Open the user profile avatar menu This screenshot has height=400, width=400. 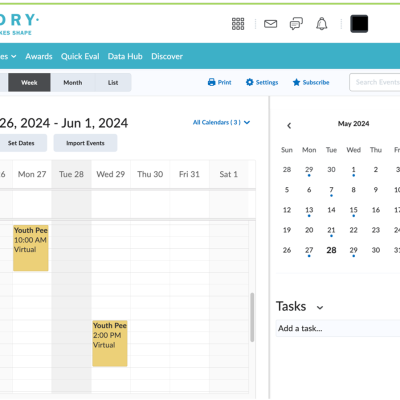(x=359, y=24)
